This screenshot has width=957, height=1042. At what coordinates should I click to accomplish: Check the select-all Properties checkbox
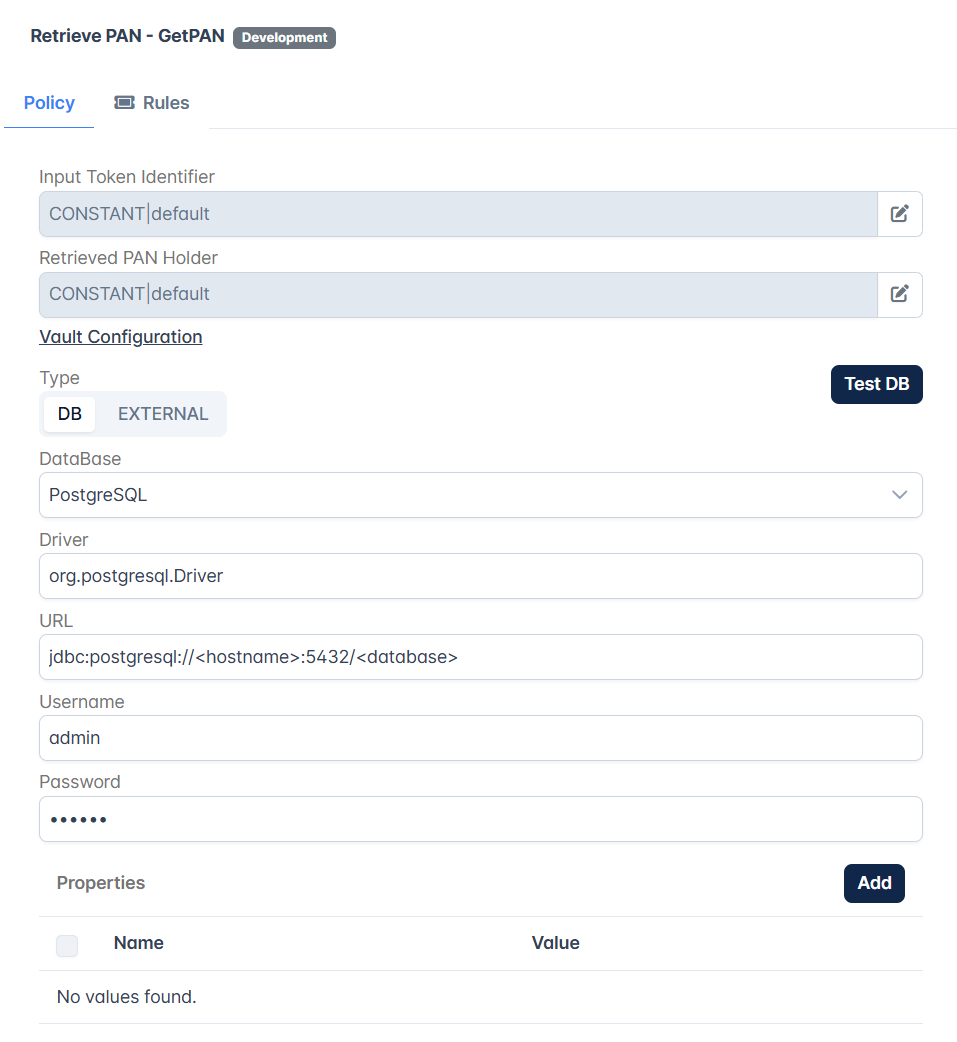pos(67,945)
